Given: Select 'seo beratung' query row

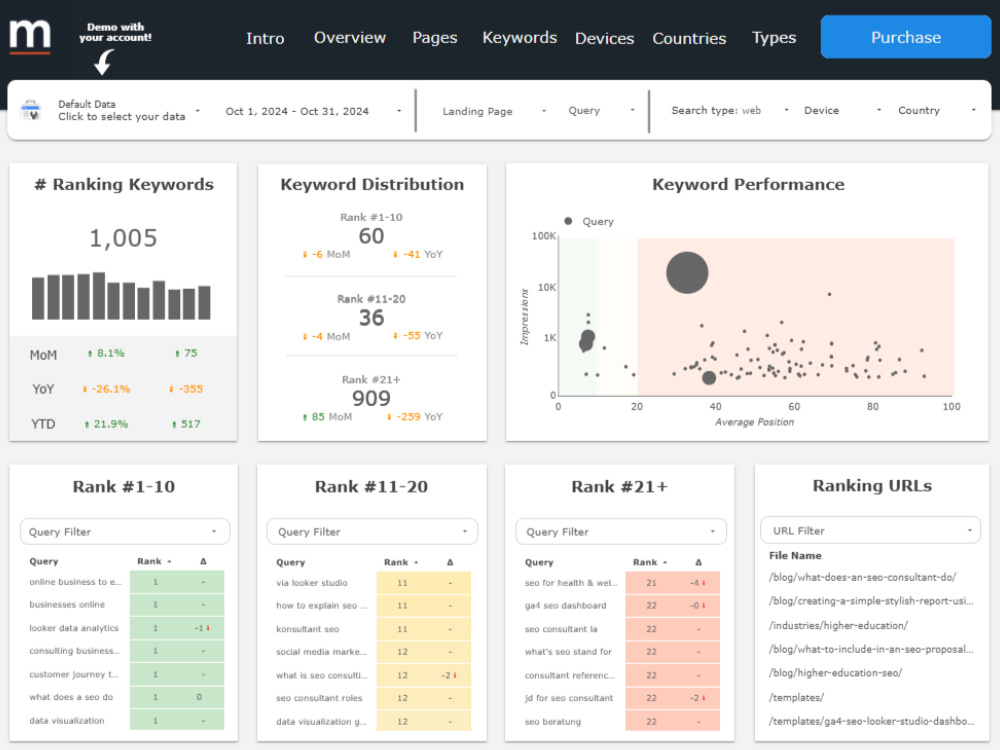Looking at the screenshot, I should point(621,721).
